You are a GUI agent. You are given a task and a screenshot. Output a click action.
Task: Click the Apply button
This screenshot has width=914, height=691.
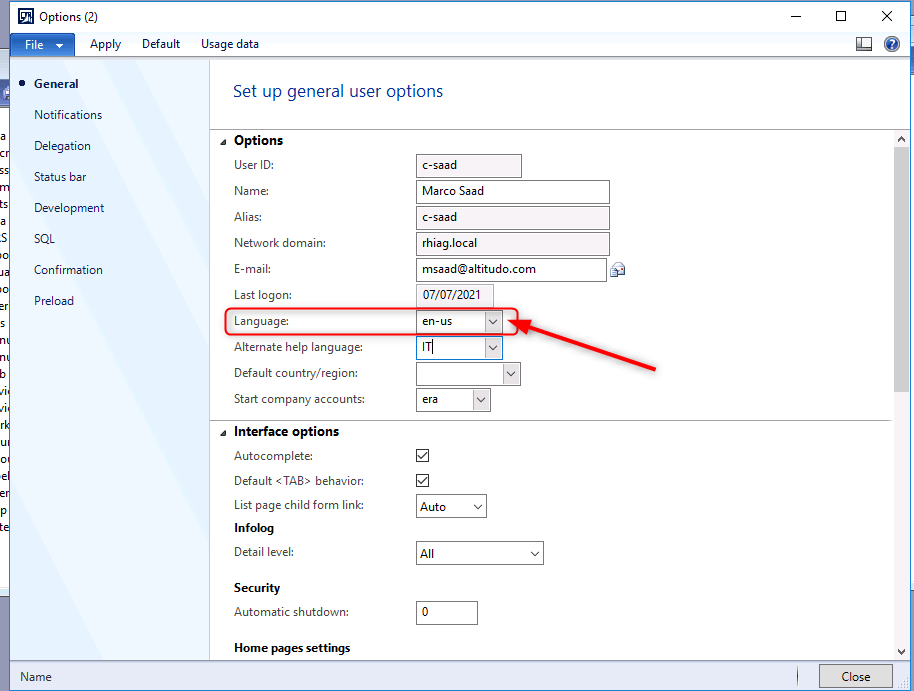pos(105,44)
